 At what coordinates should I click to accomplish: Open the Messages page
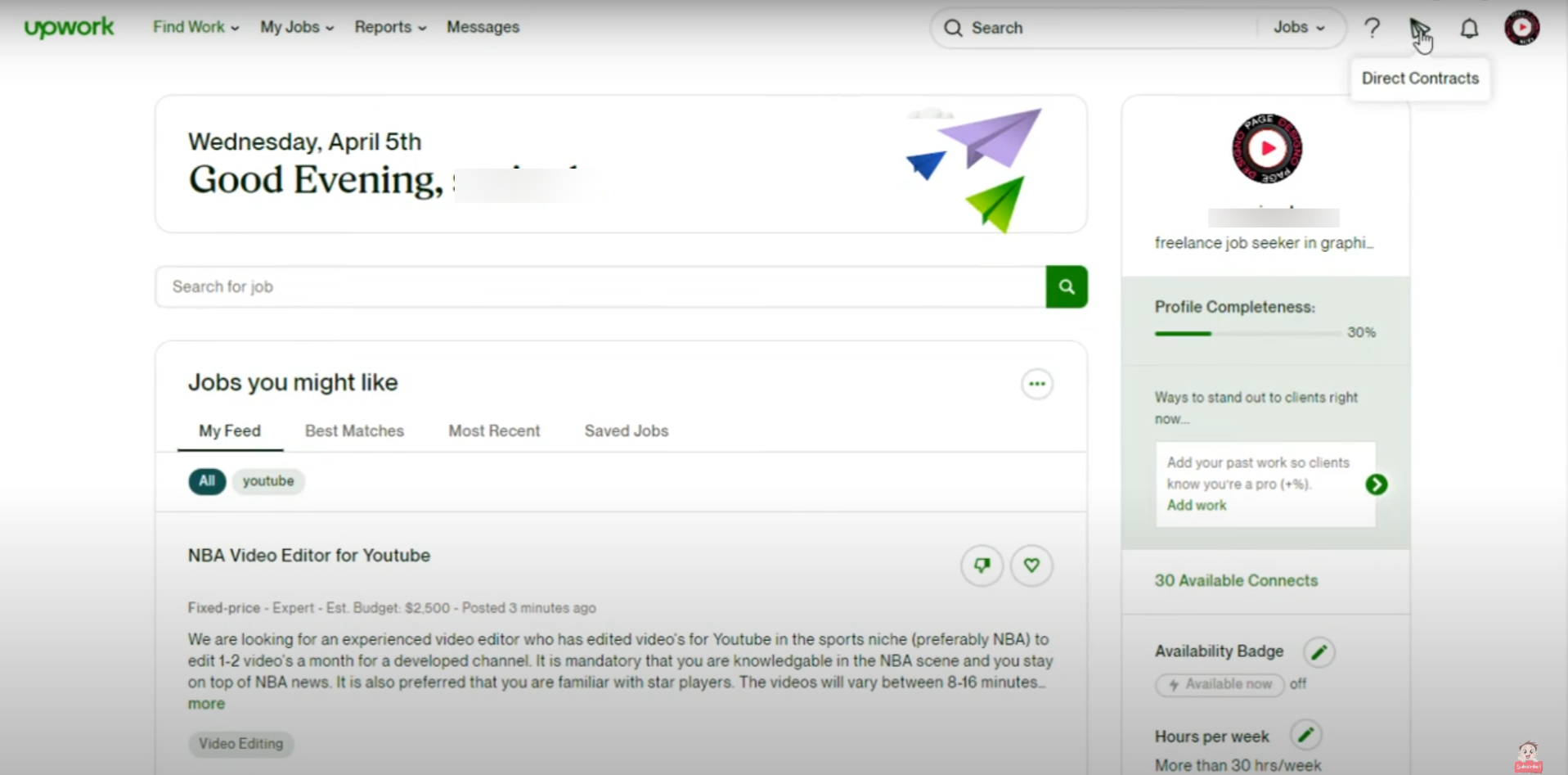[483, 27]
